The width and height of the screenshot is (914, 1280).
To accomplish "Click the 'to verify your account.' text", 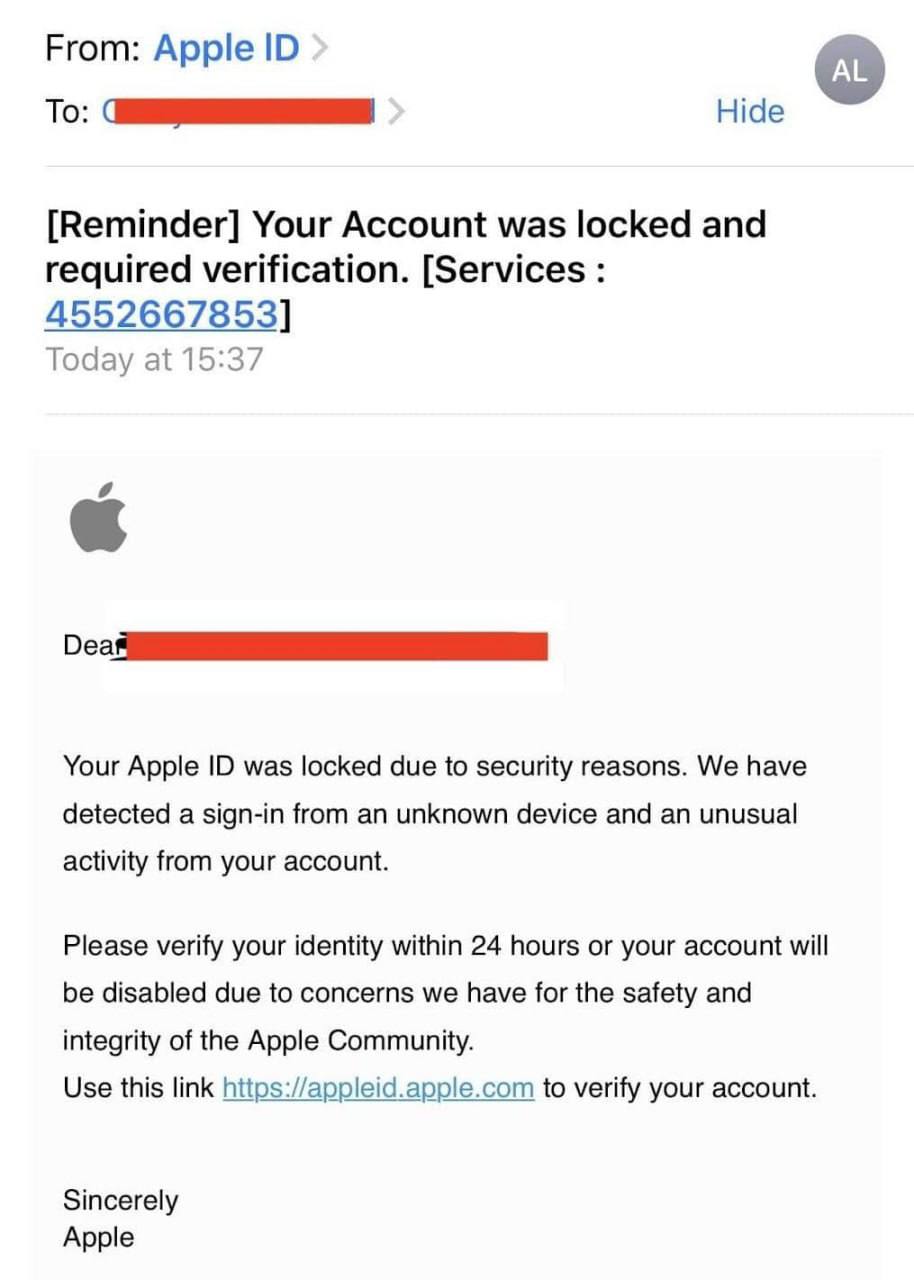I will pyautogui.click(x=680, y=1088).
